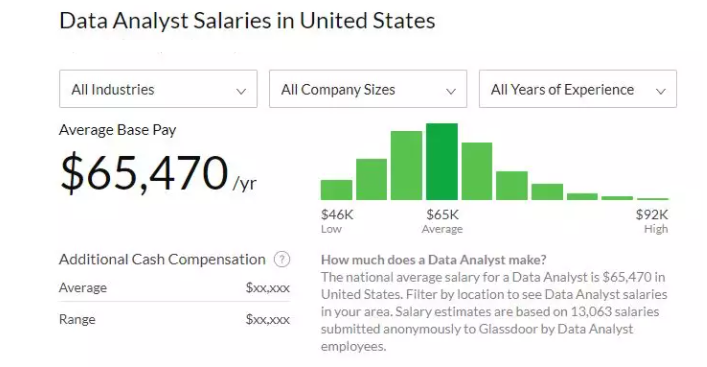
Task: Click the hidden Range compensation value
Action: coord(268,320)
